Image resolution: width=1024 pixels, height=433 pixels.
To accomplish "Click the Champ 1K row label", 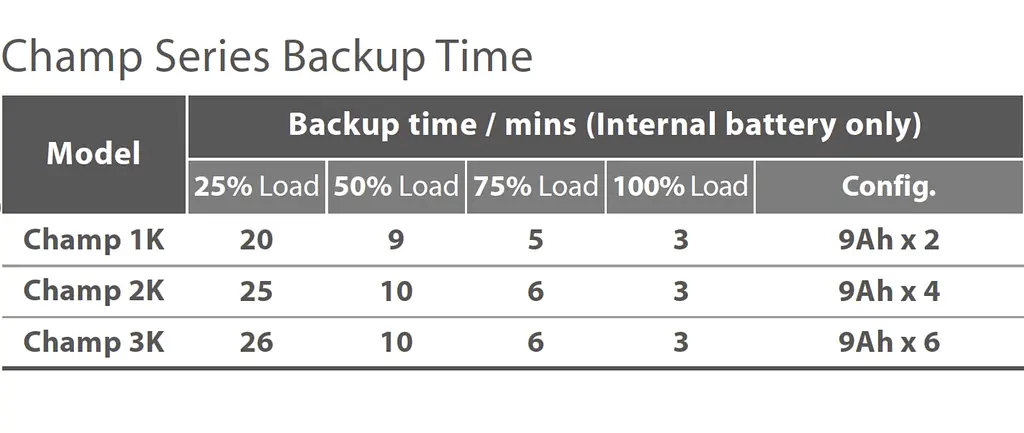I will 93,240.
